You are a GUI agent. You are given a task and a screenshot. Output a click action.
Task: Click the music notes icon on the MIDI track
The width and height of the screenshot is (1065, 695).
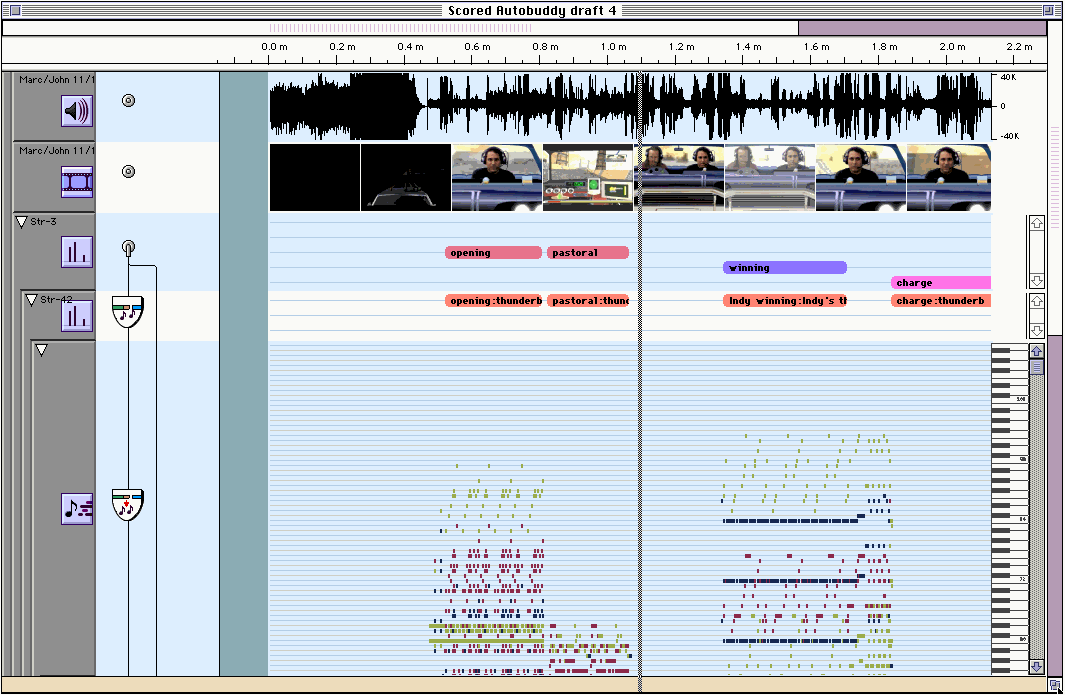pyautogui.click(x=77, y=508)
